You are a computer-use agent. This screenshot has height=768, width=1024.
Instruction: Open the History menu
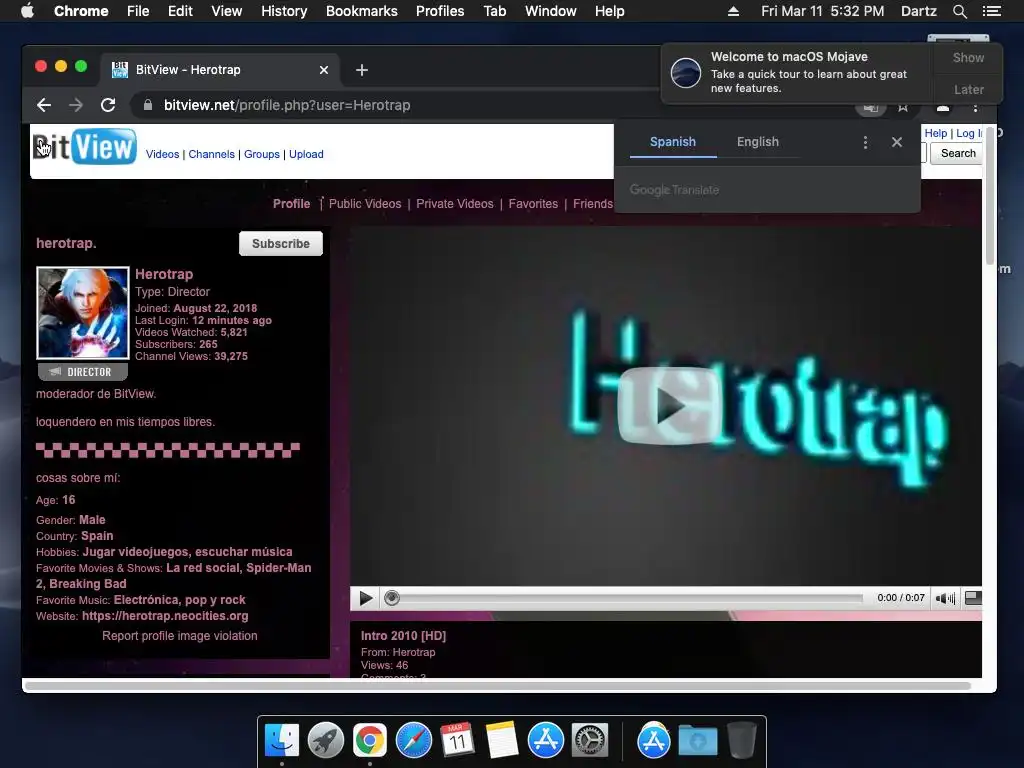(x=284, y=11)
